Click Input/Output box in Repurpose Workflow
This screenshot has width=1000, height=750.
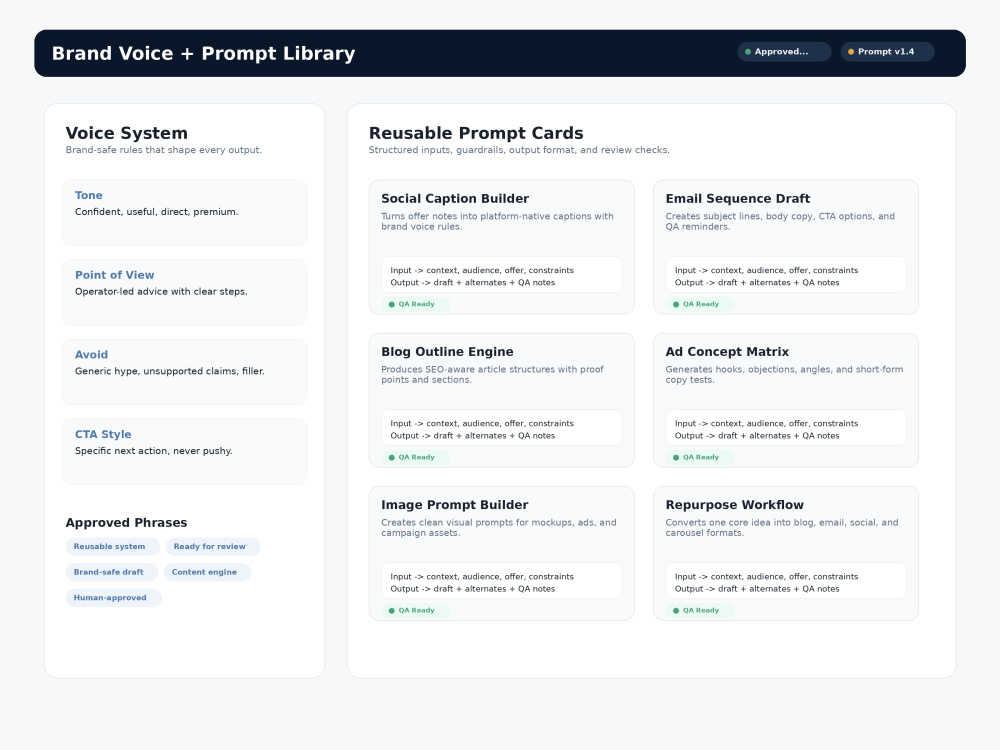click(x=786, y=581)
